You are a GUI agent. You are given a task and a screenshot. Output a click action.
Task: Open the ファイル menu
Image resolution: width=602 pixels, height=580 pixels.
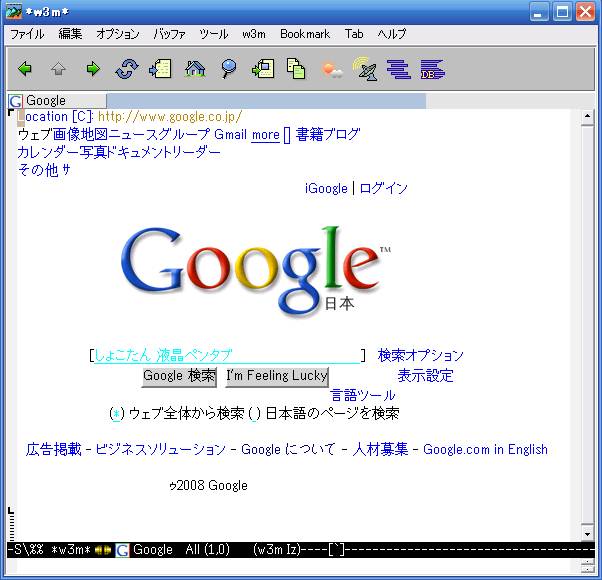(x=27, y=34)
